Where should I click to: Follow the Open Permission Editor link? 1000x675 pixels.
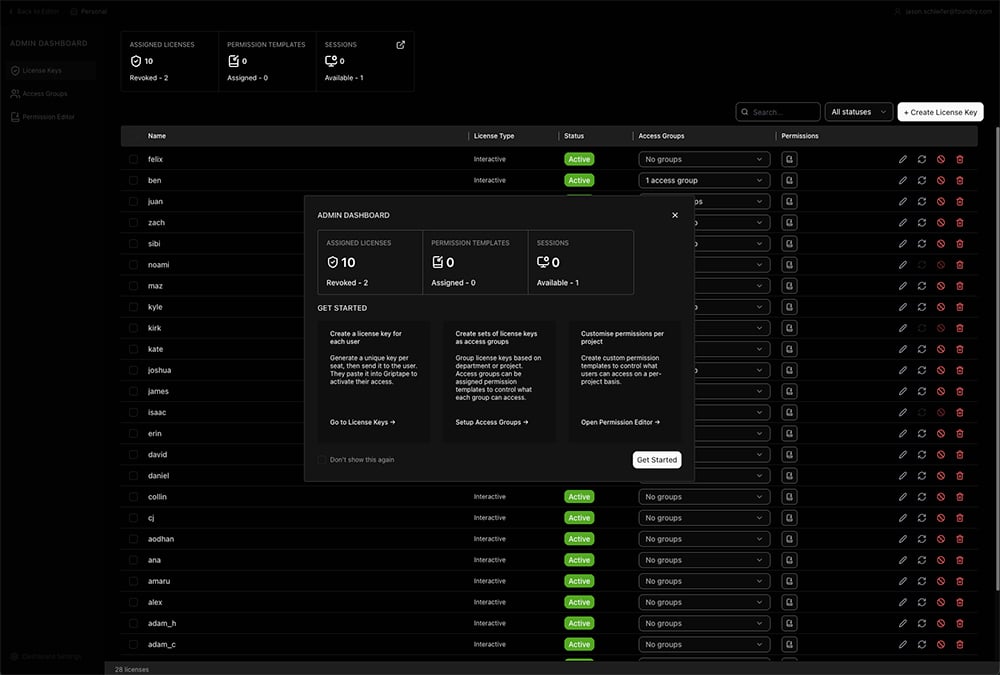click(x=620, y=422)
